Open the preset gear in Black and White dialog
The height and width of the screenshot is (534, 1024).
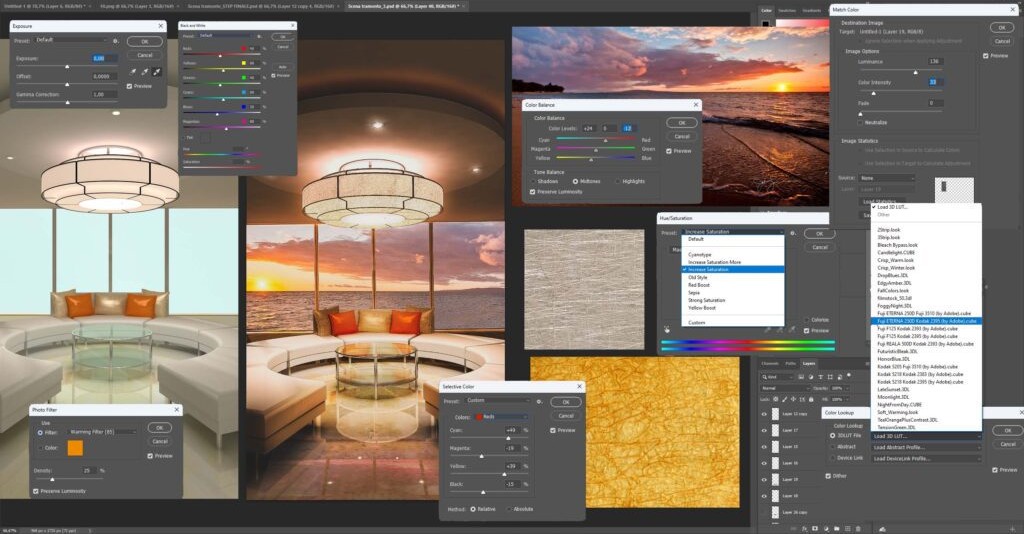[259, 36]
